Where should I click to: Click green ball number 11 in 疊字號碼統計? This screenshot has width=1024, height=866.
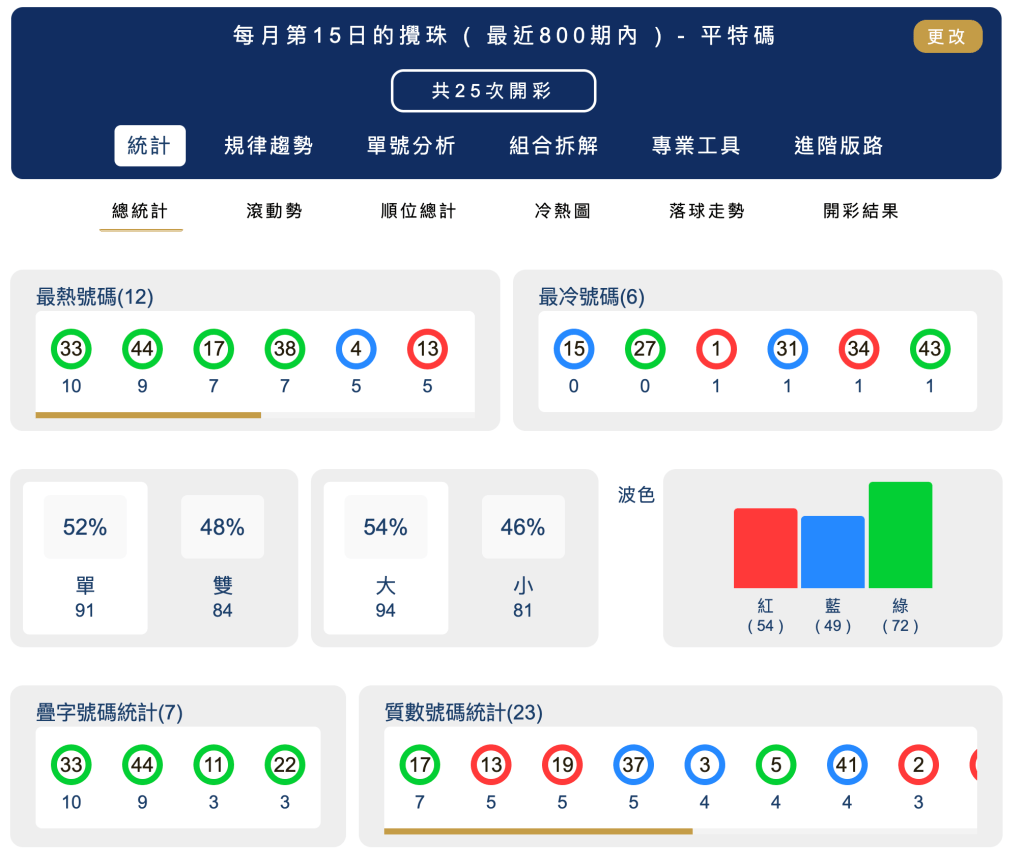[213, 766]
